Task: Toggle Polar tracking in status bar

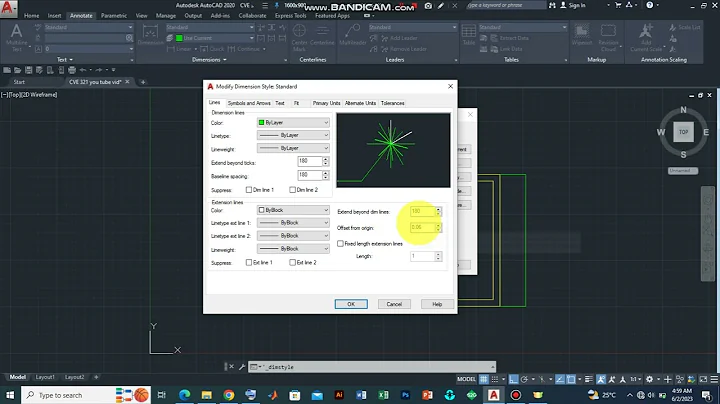Action: (x=524, y=379)
